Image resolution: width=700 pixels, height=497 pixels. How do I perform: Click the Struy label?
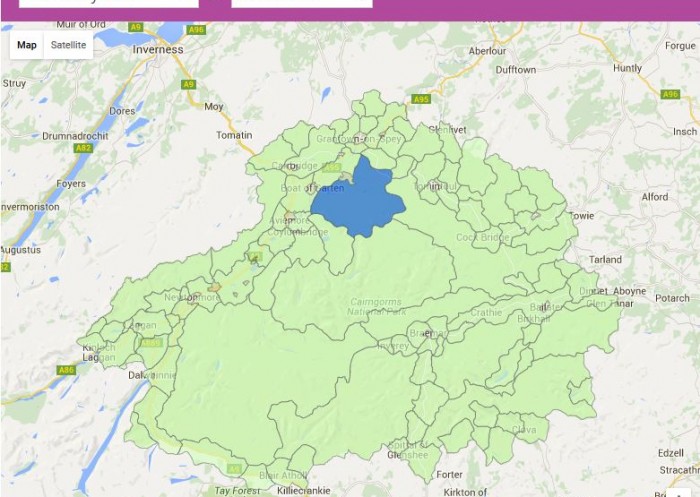click(x=14, y=84)
